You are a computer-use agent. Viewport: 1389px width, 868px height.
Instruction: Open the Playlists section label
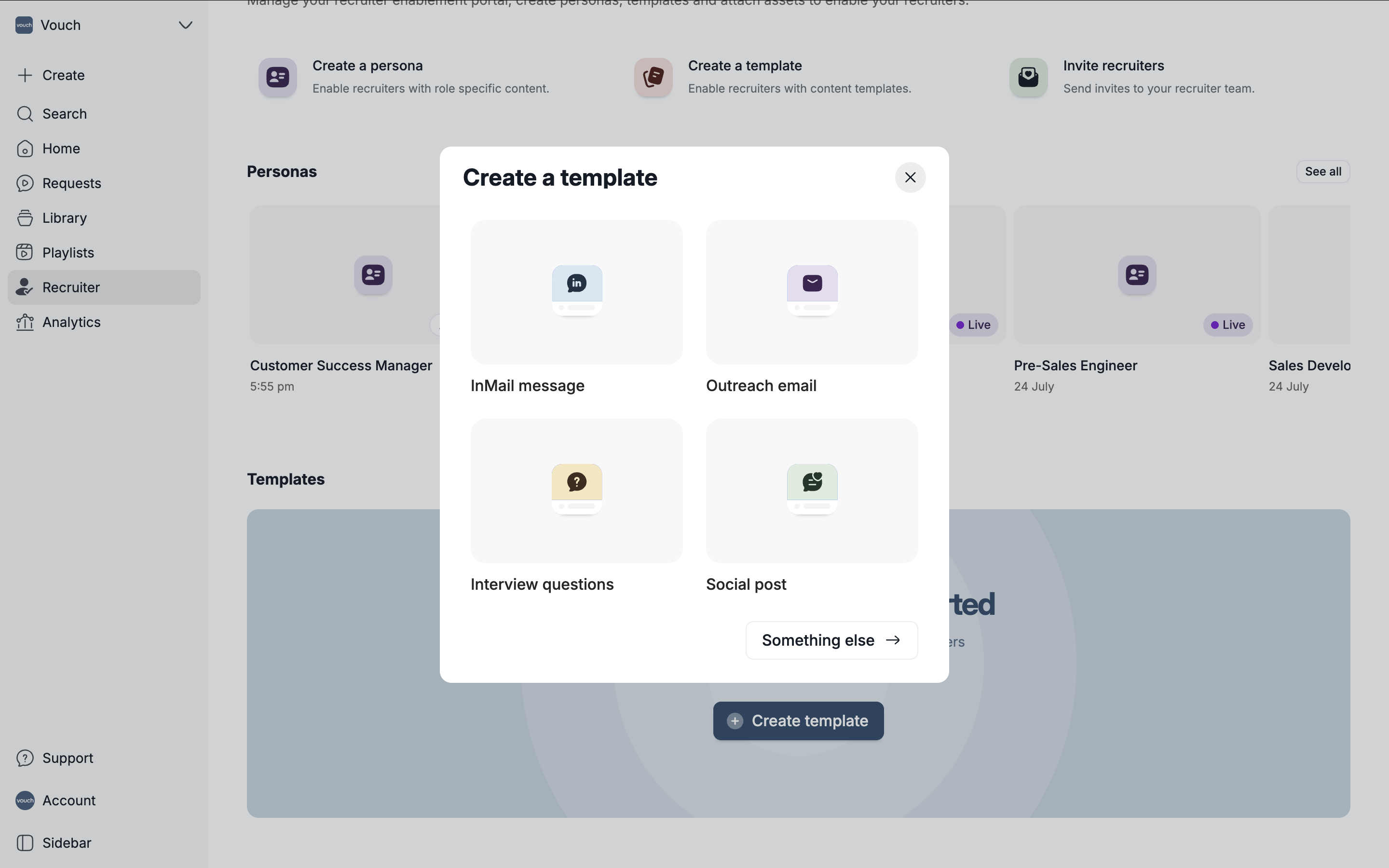68,253
